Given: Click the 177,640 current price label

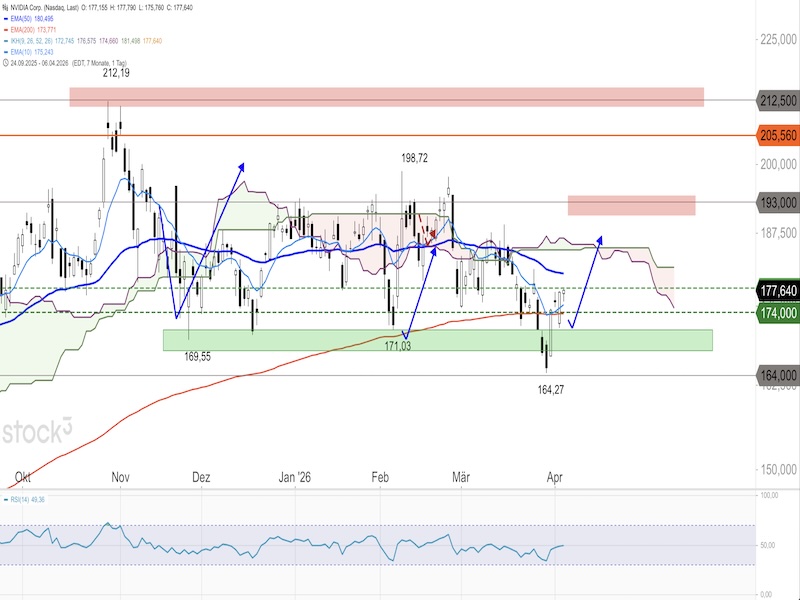Looking at the screenshot, I should [778, 291].
